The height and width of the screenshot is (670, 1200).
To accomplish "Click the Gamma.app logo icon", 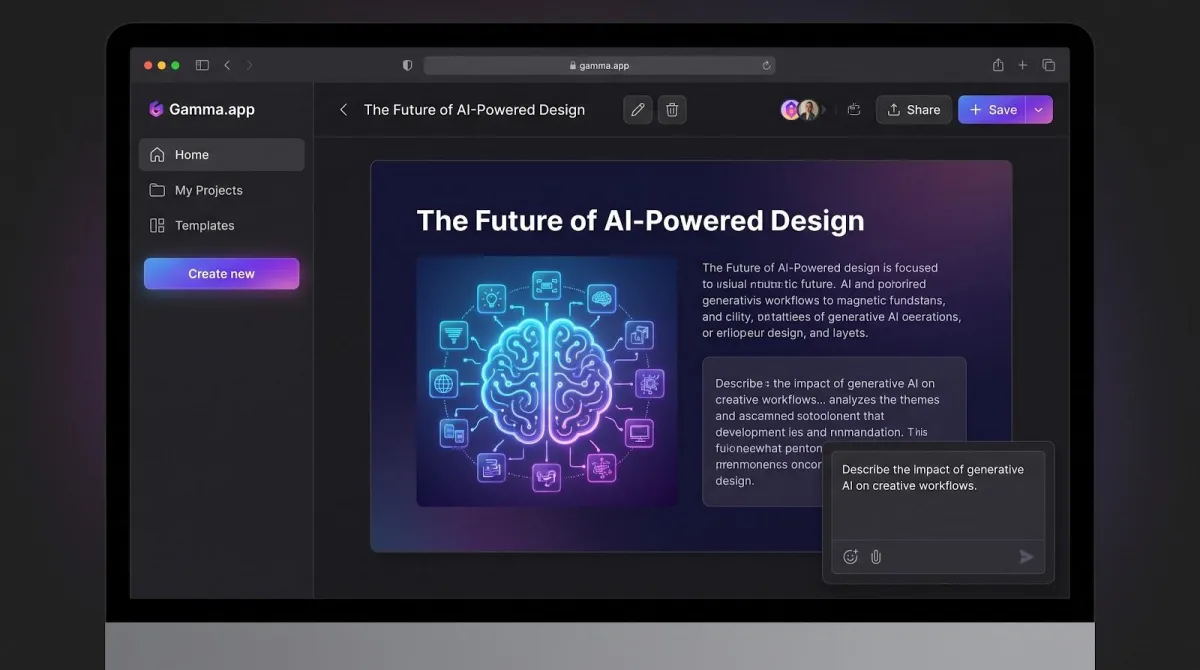I will (155, 109).
